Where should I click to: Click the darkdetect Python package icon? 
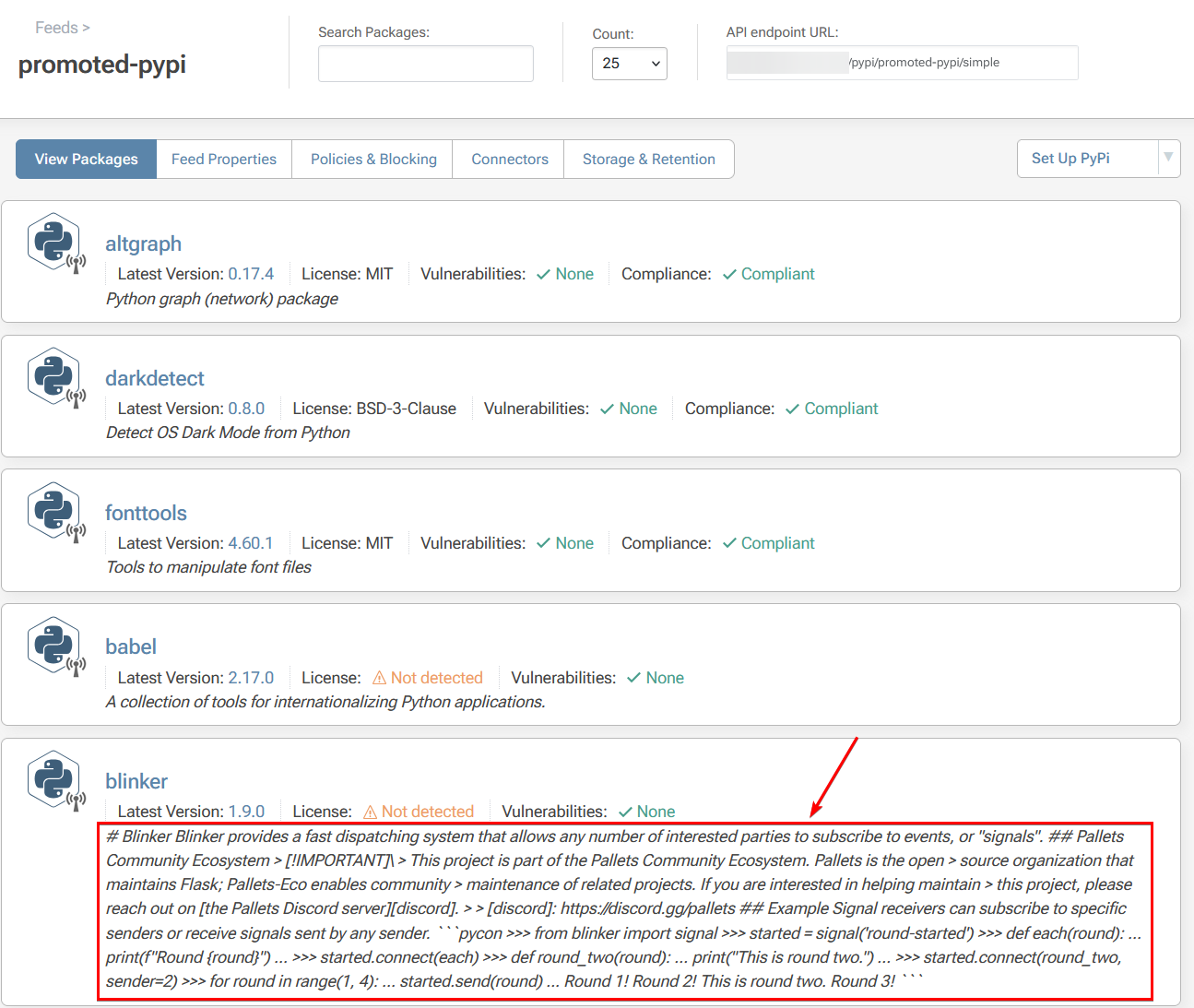click(x=55, y=378)
